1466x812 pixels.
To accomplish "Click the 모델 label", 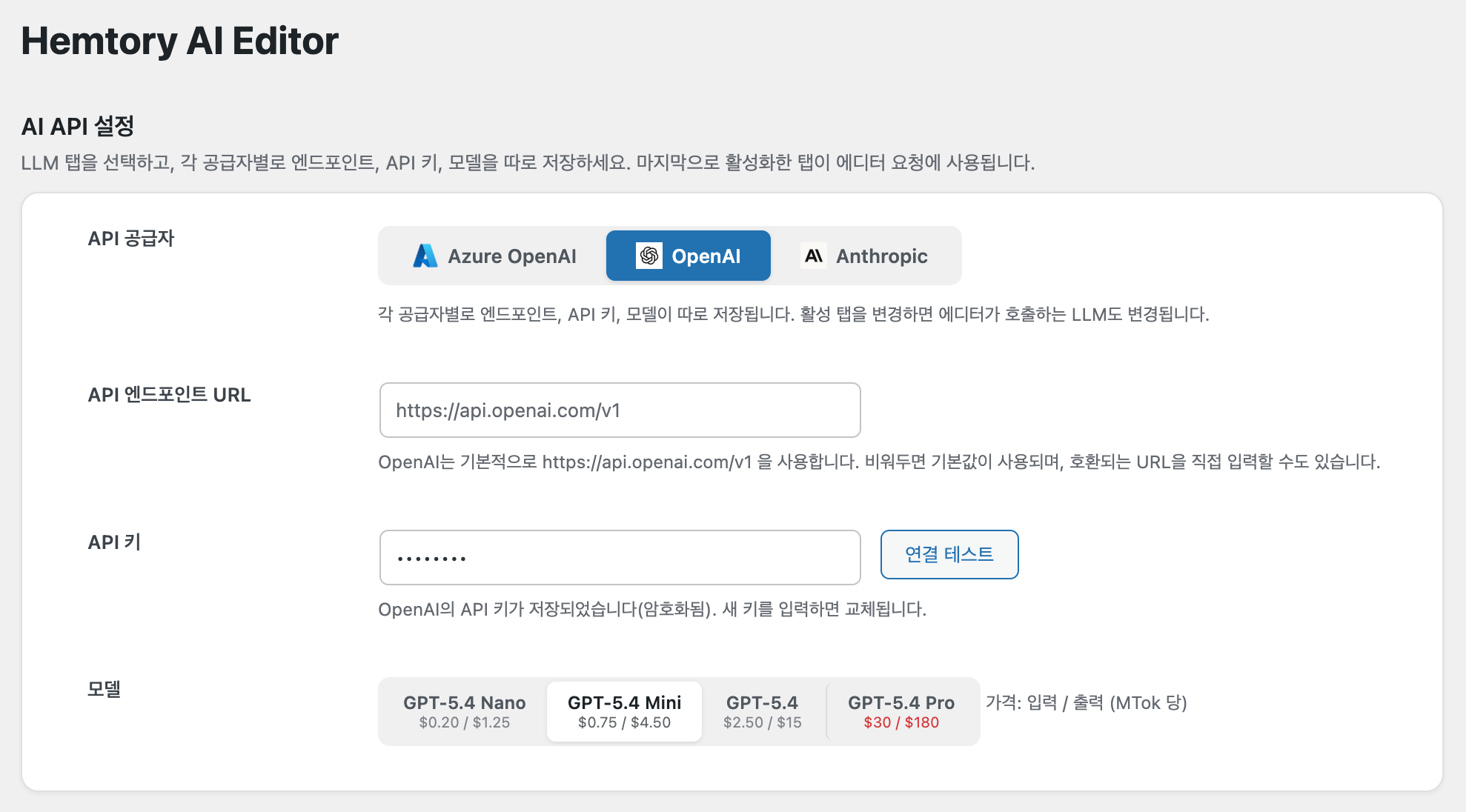I will (x=105, y=689).
